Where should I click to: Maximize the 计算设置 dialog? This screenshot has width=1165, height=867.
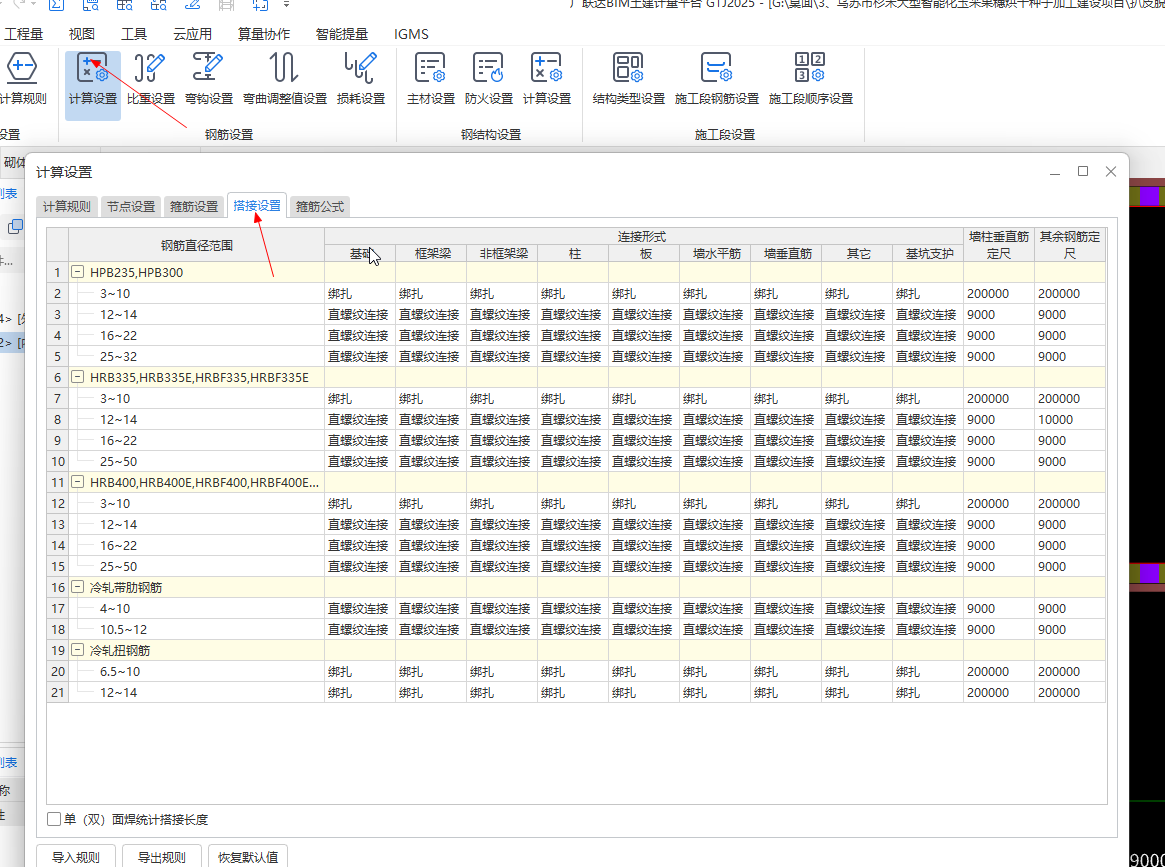[1083, 172]
